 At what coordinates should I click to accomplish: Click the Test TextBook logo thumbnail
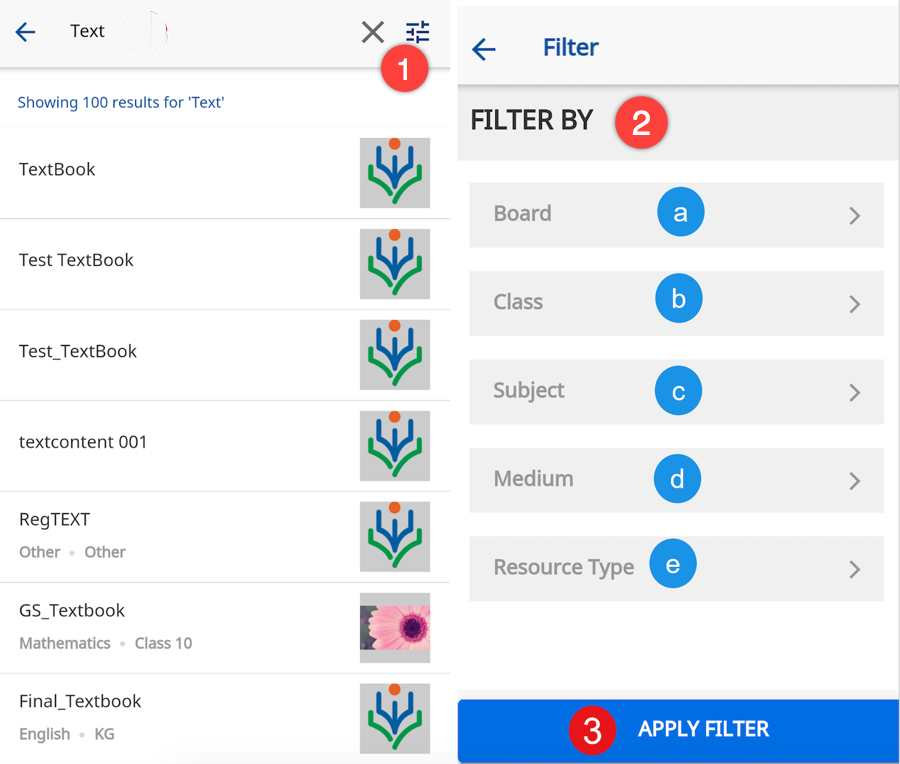click(395, 264)
